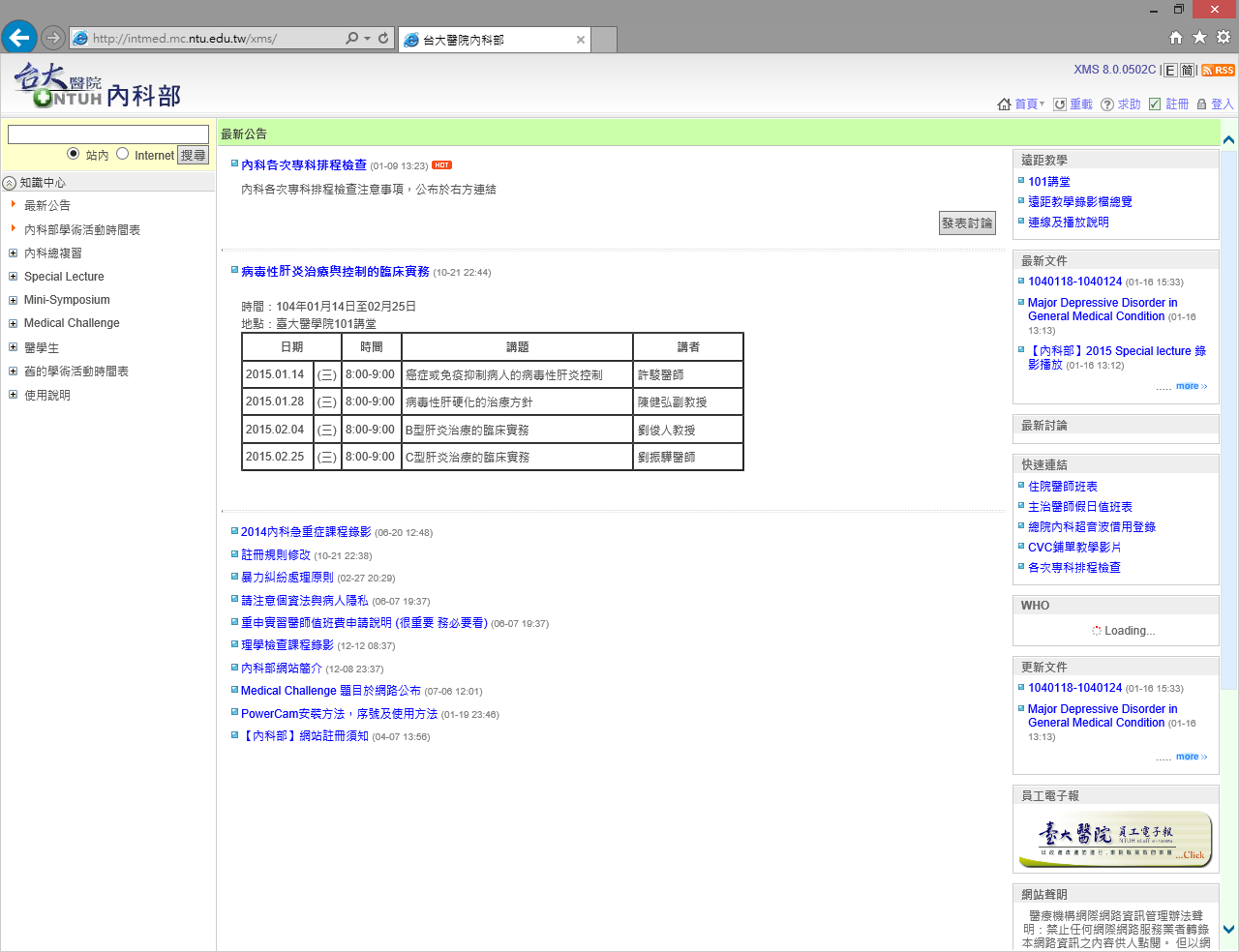Select the 站內 radio button
1239x952 pixels.
[x=74, y=154]
